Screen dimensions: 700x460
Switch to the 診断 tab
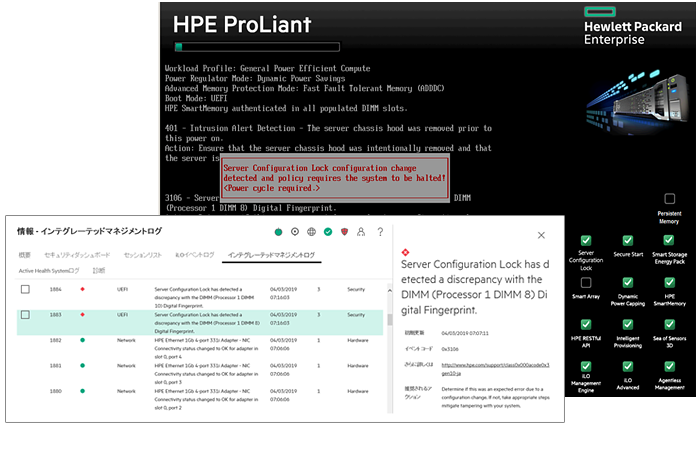pos(99,271)
